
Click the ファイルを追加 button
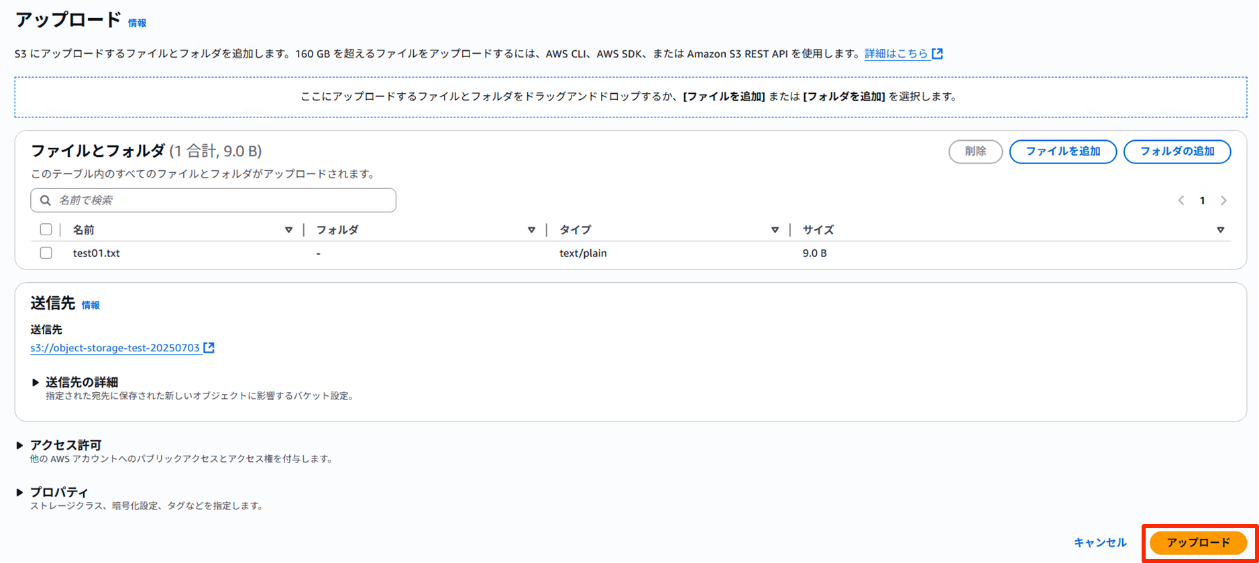coord(1062,152)
